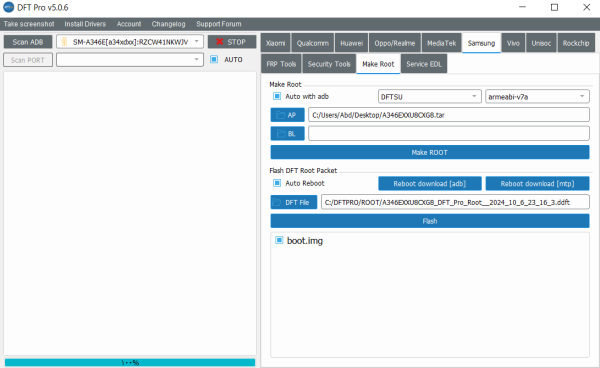
Task: Switch to the Unisoc tab
Action: [541, 43]
